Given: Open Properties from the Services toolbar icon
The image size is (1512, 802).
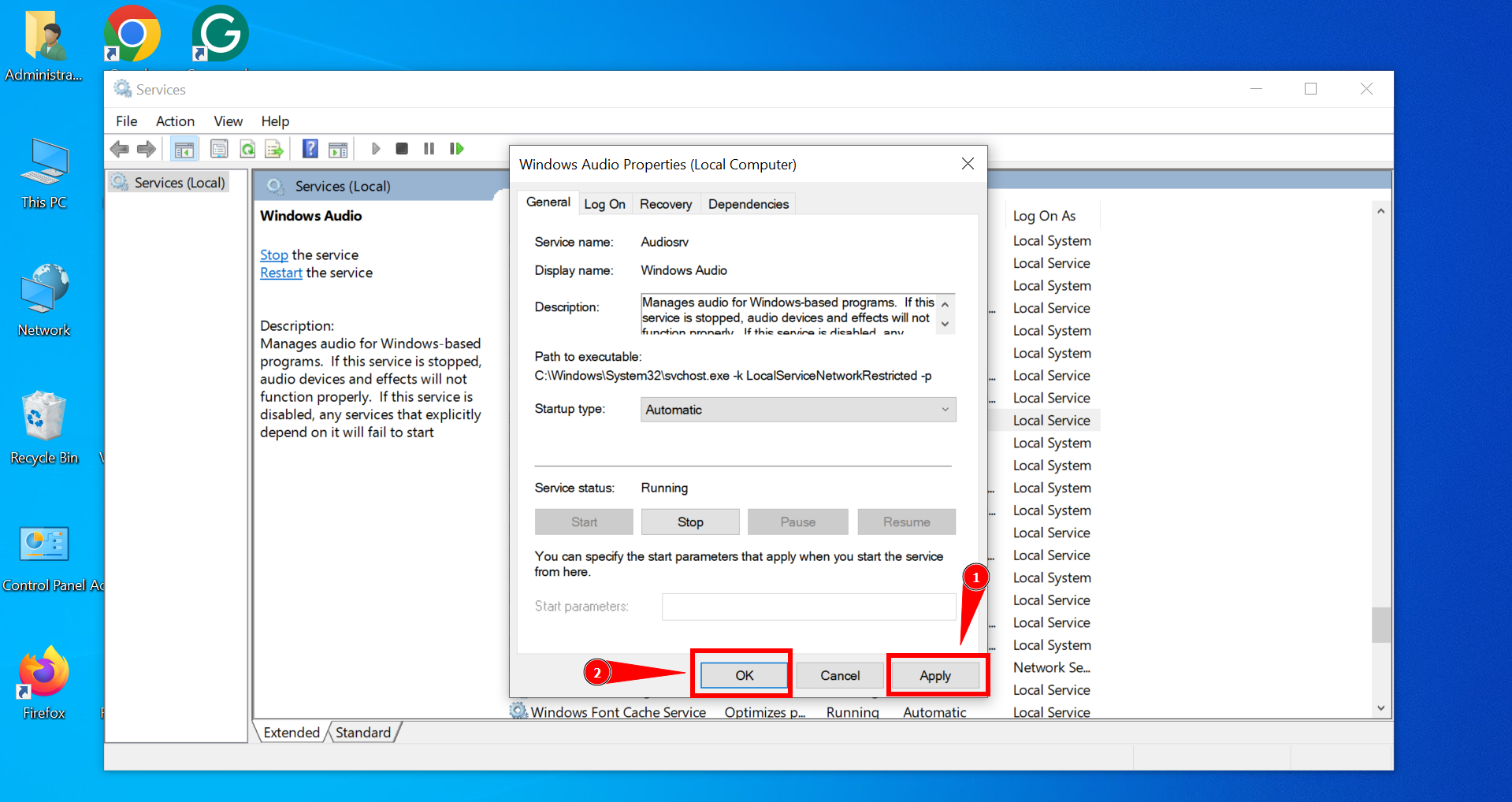Looking at the screenshot, I should [219, 148].
